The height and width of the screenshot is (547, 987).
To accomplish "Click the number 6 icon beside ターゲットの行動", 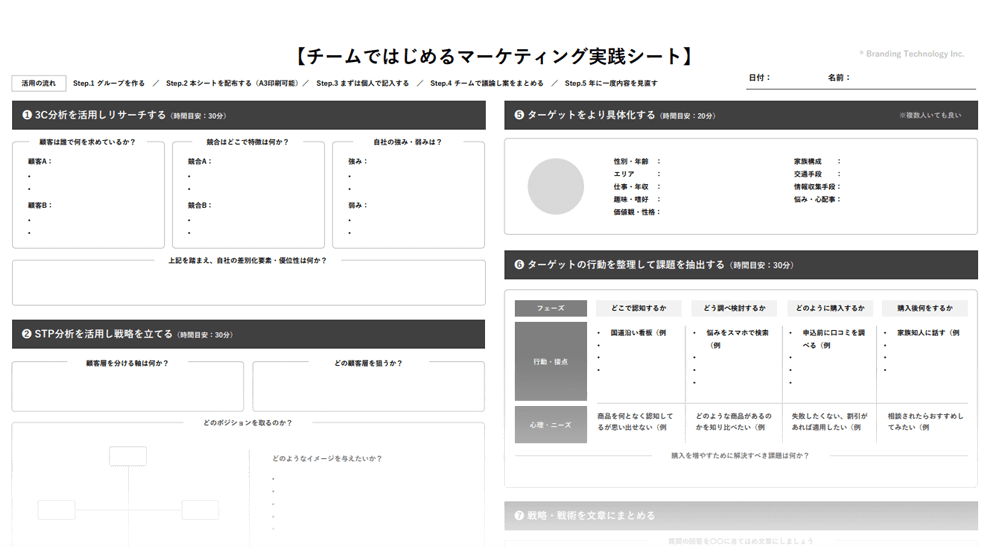I will click(x=519, y=265).
